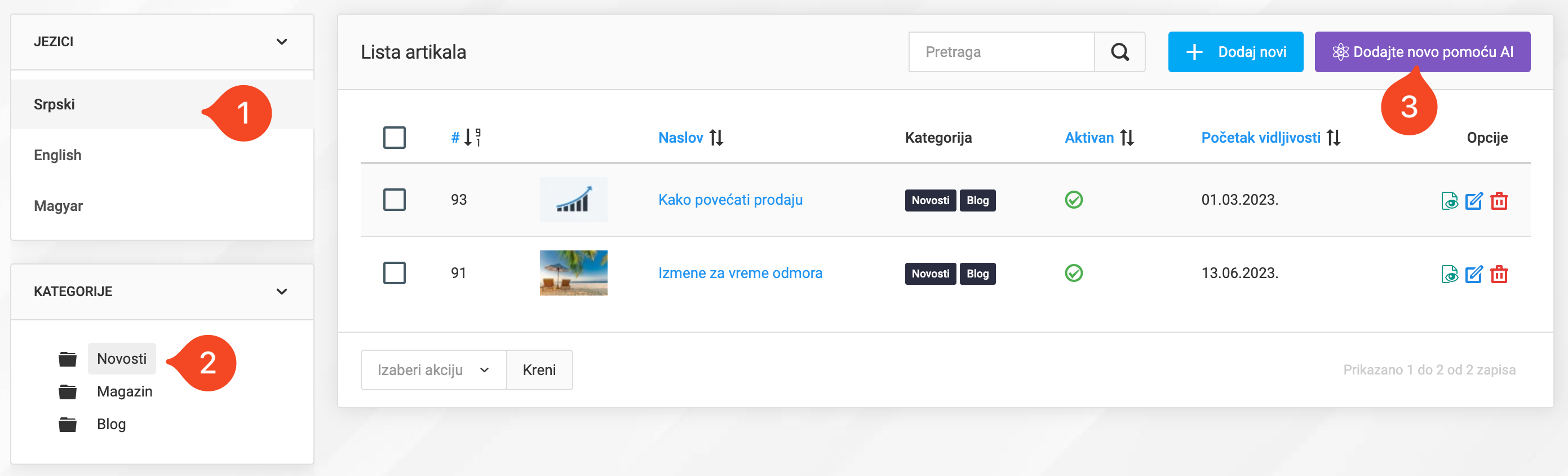
Task: Select Srpski language
Action: tap(162, 104)
